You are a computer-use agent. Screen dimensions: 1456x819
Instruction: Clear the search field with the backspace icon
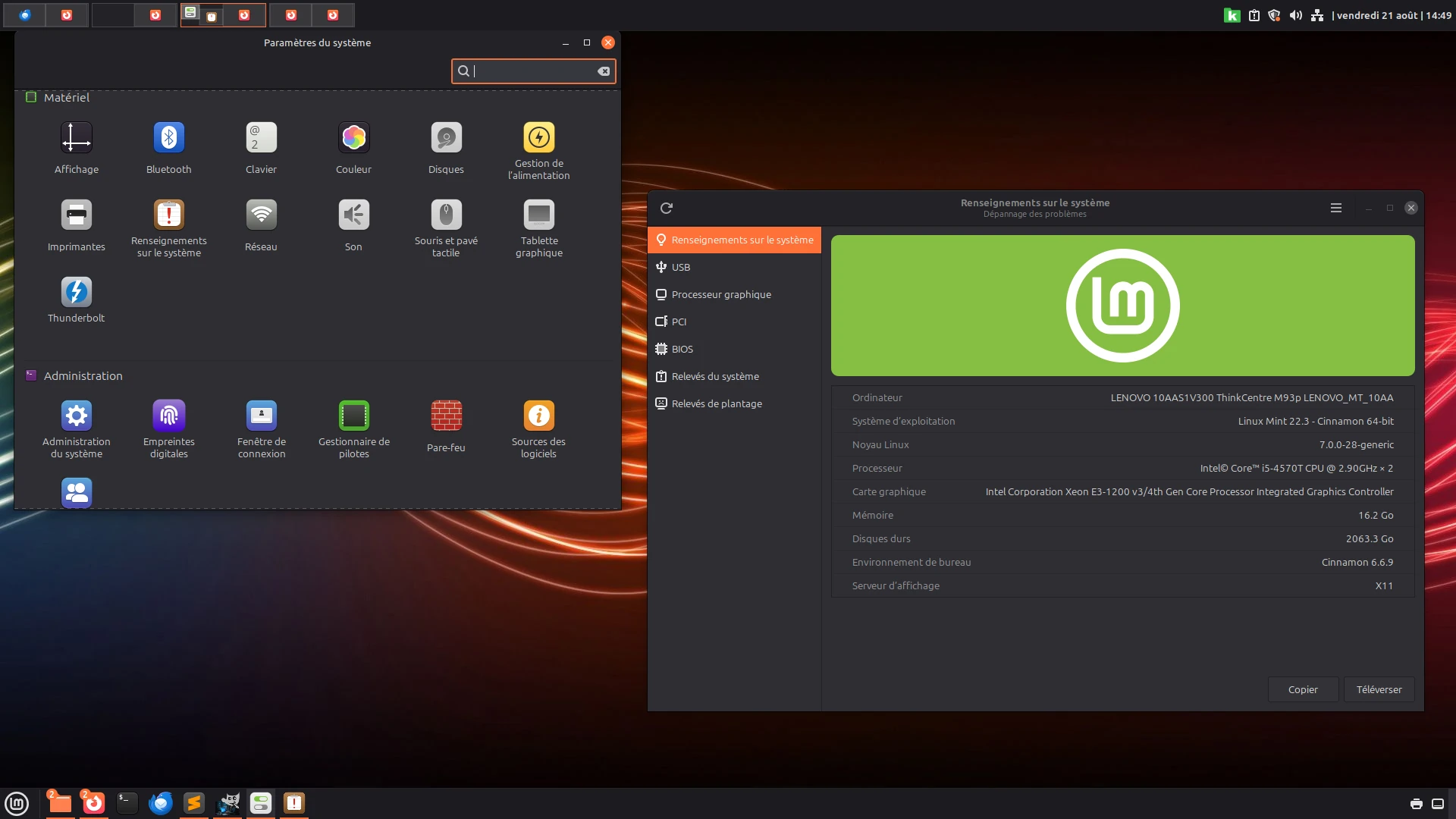click(604, 71)
